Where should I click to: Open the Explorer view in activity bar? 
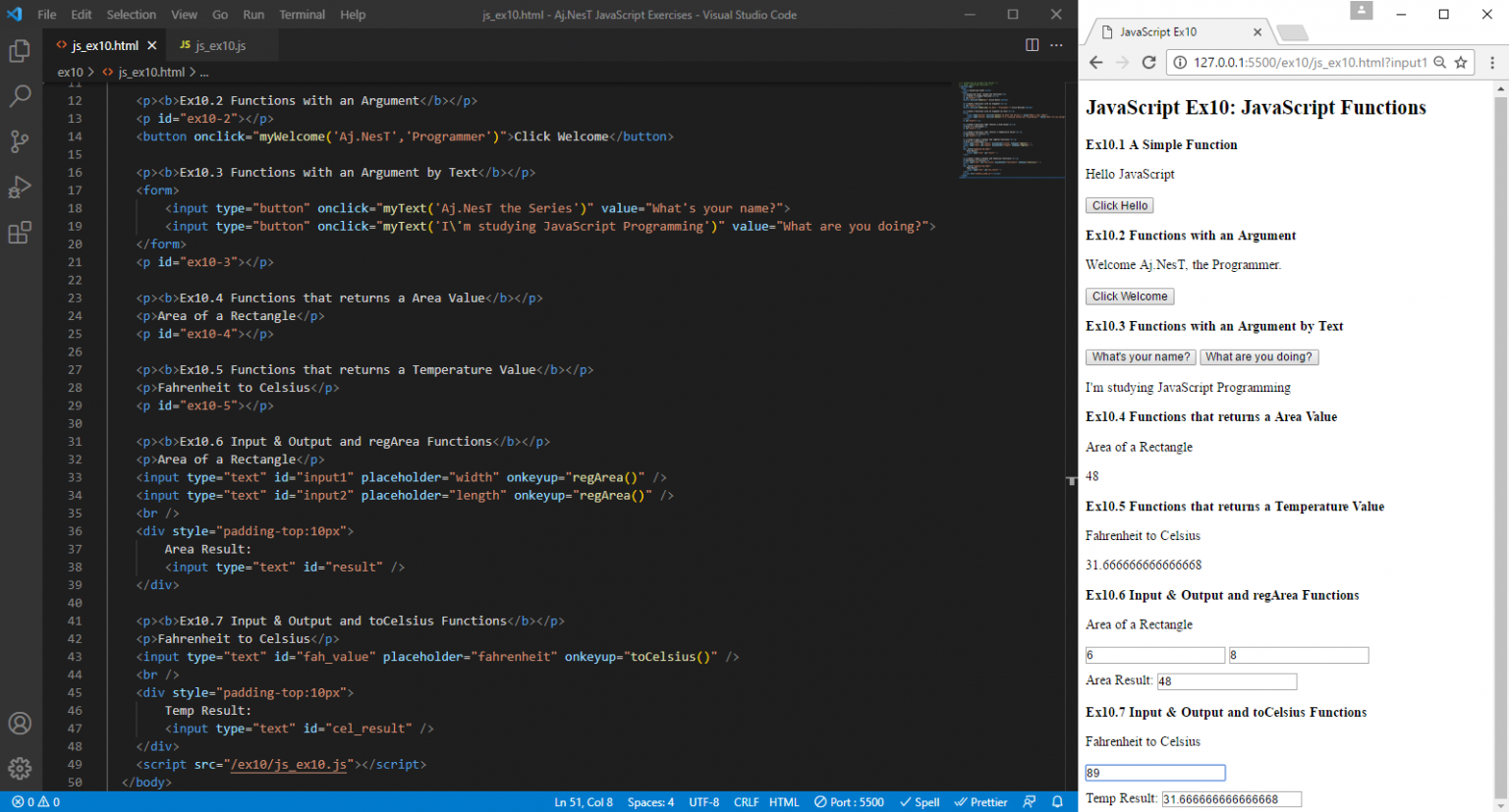pos(20,51)
